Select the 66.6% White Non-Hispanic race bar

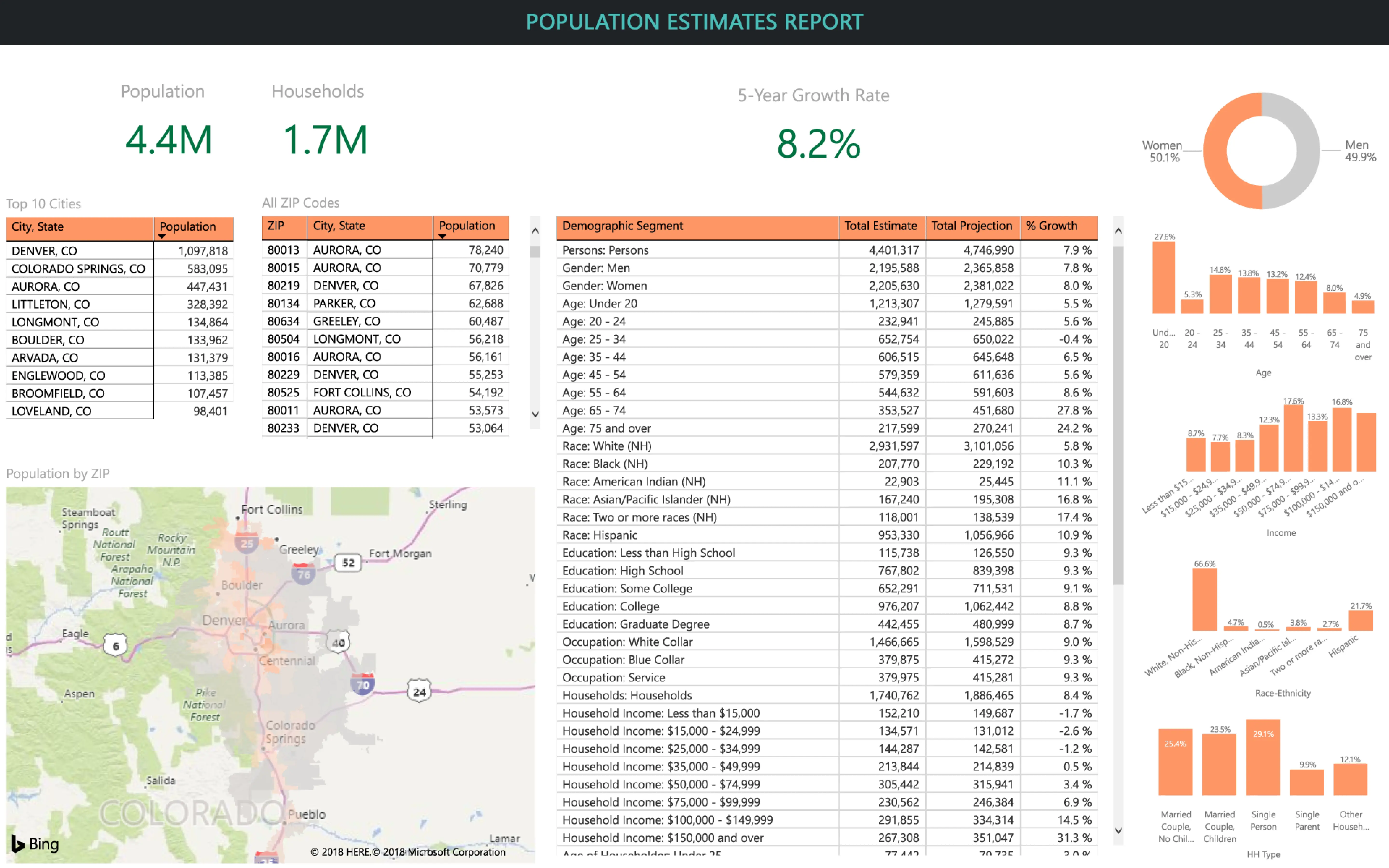[1204, 599]
